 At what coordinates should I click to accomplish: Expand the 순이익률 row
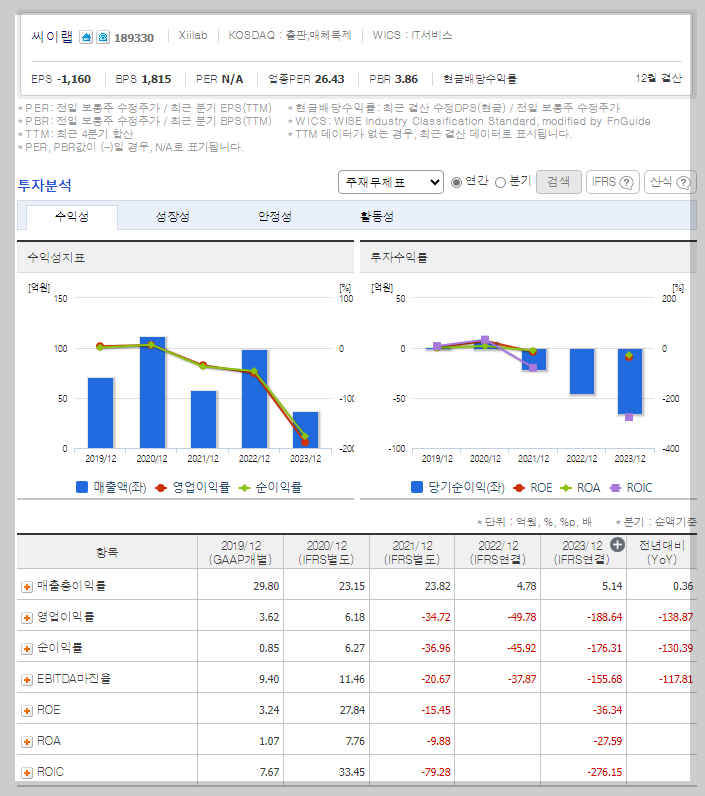pos(27,649)
